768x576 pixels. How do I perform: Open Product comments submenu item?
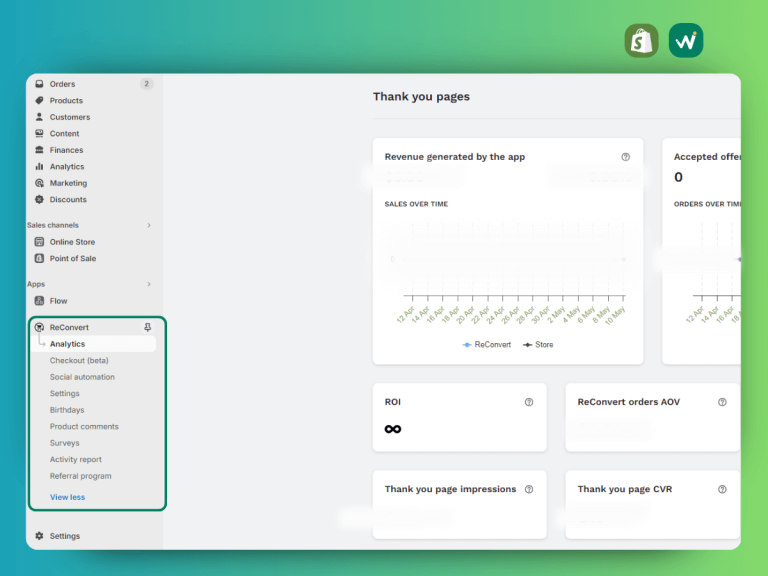click(84, 427)
